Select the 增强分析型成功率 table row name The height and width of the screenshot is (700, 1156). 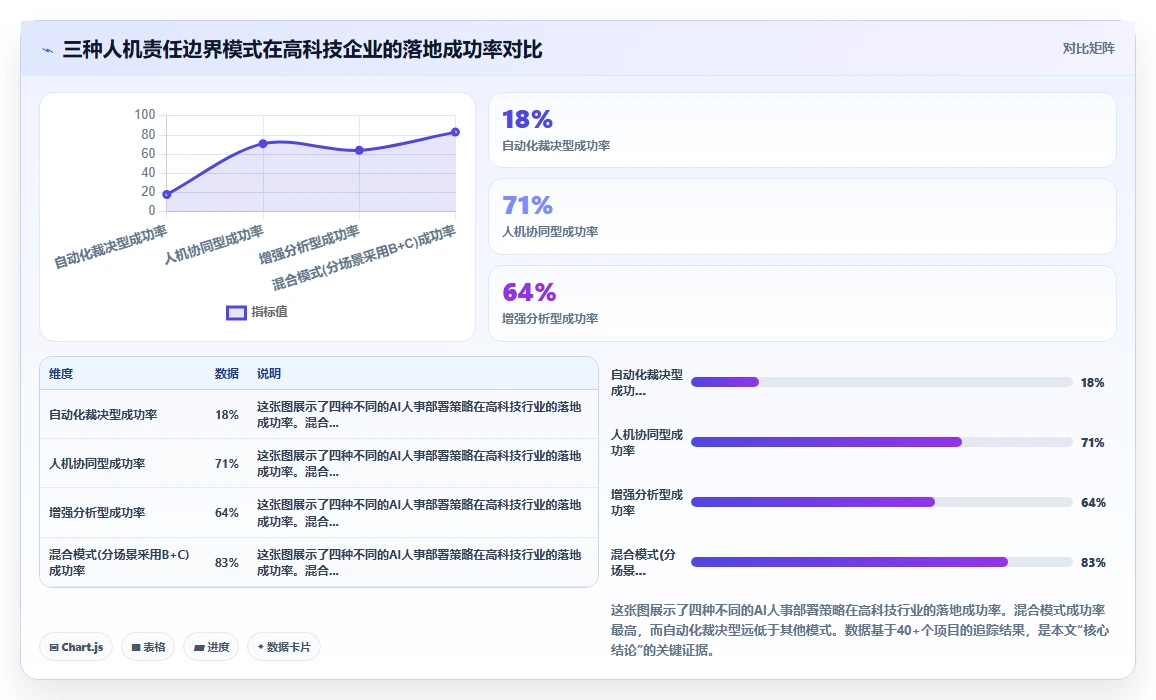pyautogui.click(x=97, y=513)
